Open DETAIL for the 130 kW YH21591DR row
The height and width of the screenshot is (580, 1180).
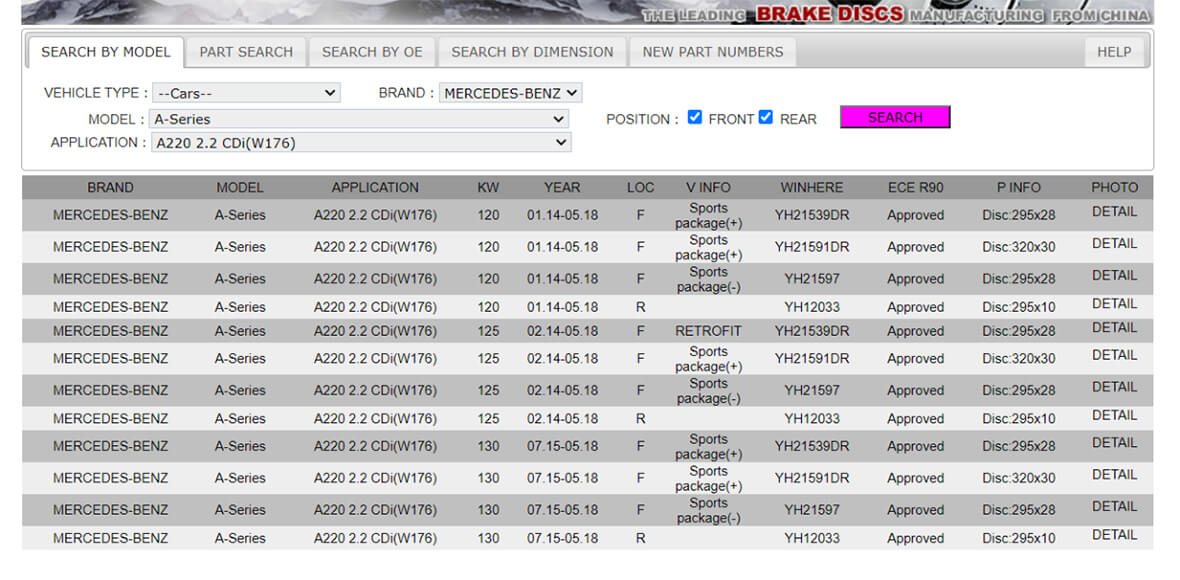pos(1114,475)
